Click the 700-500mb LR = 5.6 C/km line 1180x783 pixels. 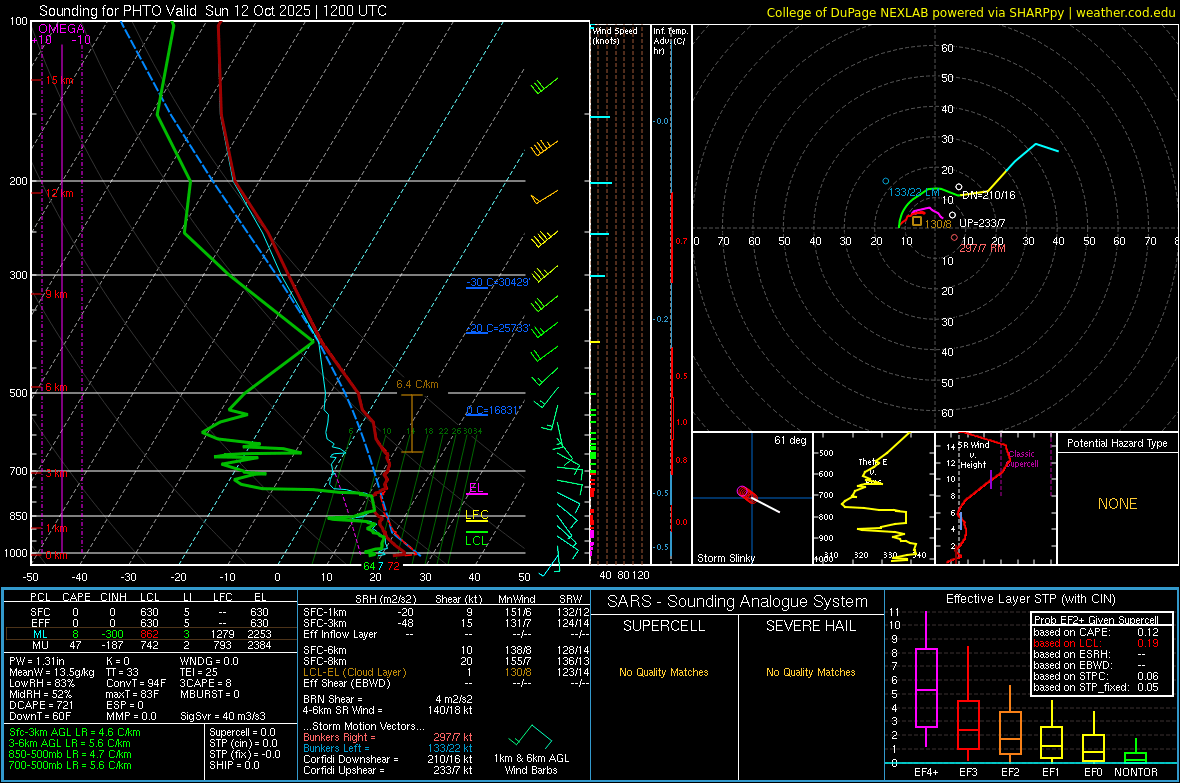[x=70, y=765]
